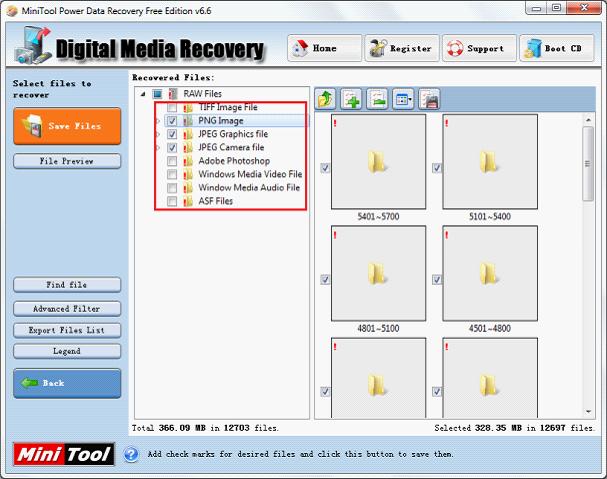The image size is (607, 479).
Task: Click the MiniTool logo
Action: [64, 454]
